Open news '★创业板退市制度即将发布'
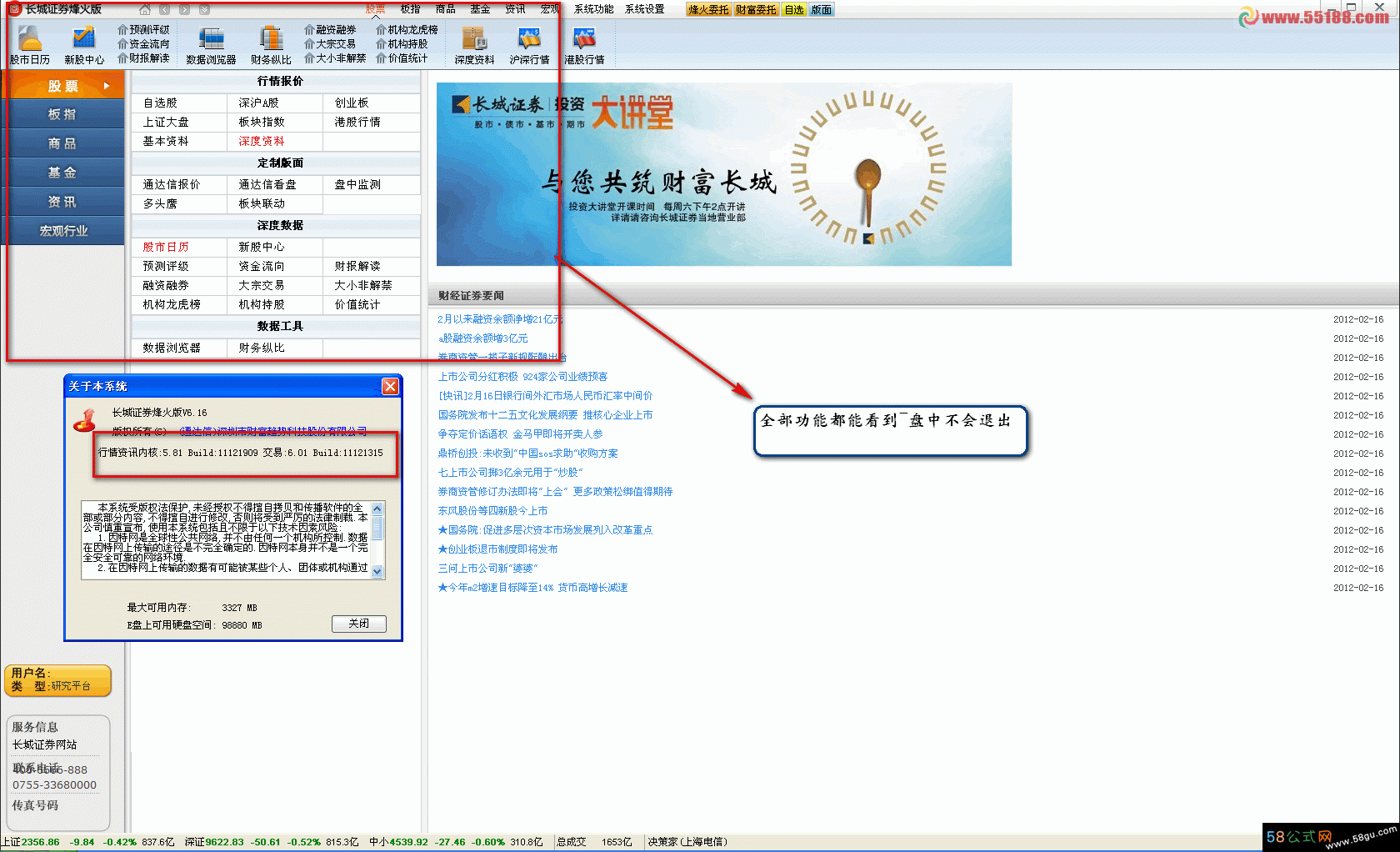The image size is (1400, 852). (x=497, y=549)
